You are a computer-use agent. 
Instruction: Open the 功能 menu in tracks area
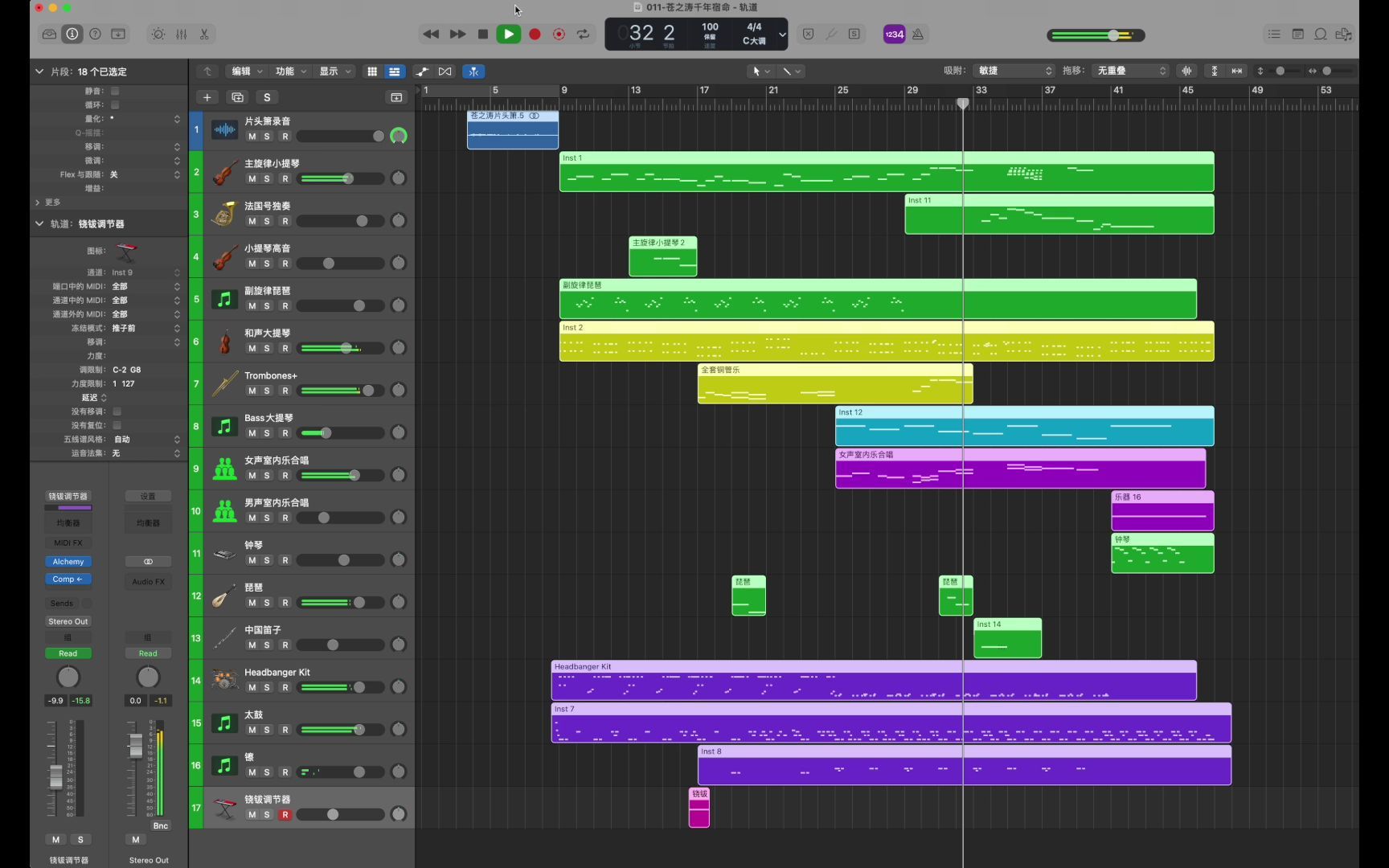click(290, 72)
